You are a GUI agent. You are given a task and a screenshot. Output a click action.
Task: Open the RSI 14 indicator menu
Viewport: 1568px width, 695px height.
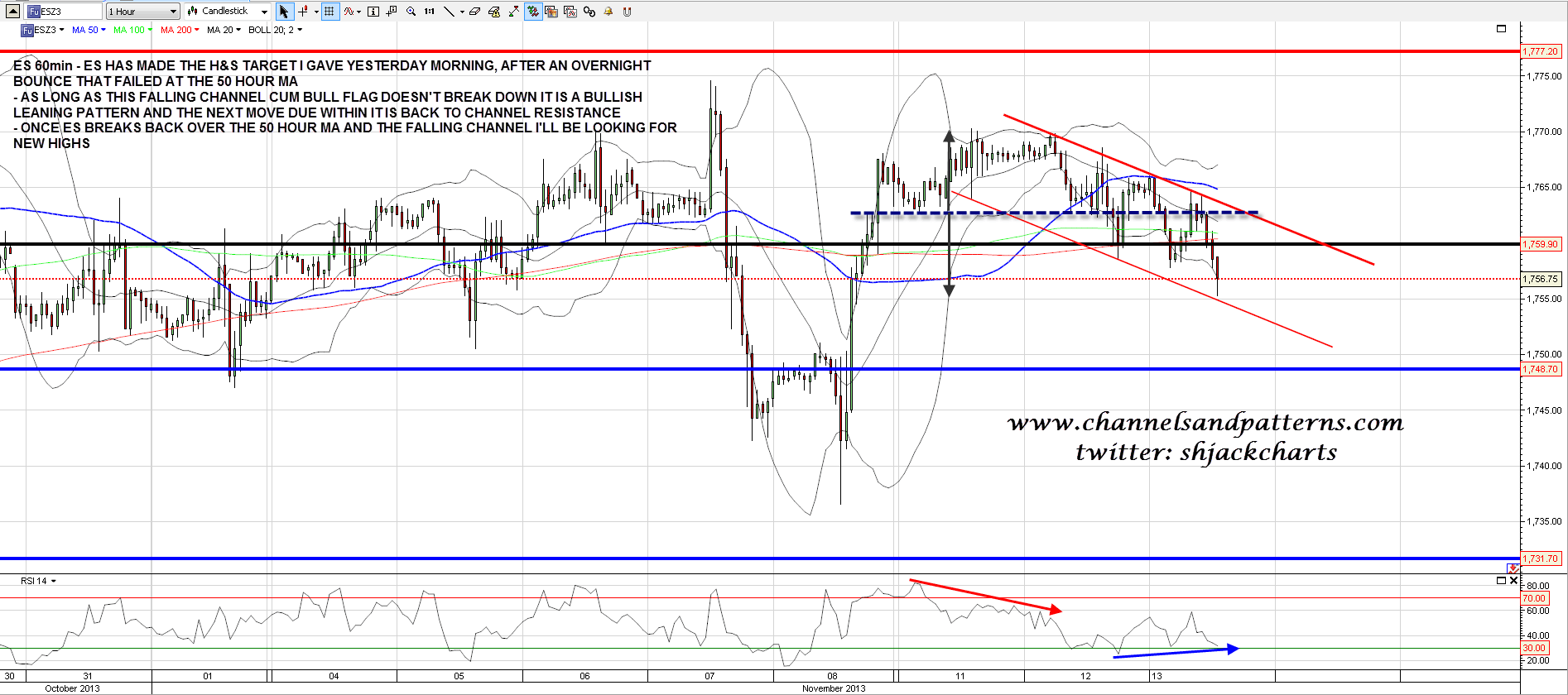click(38, 581)
